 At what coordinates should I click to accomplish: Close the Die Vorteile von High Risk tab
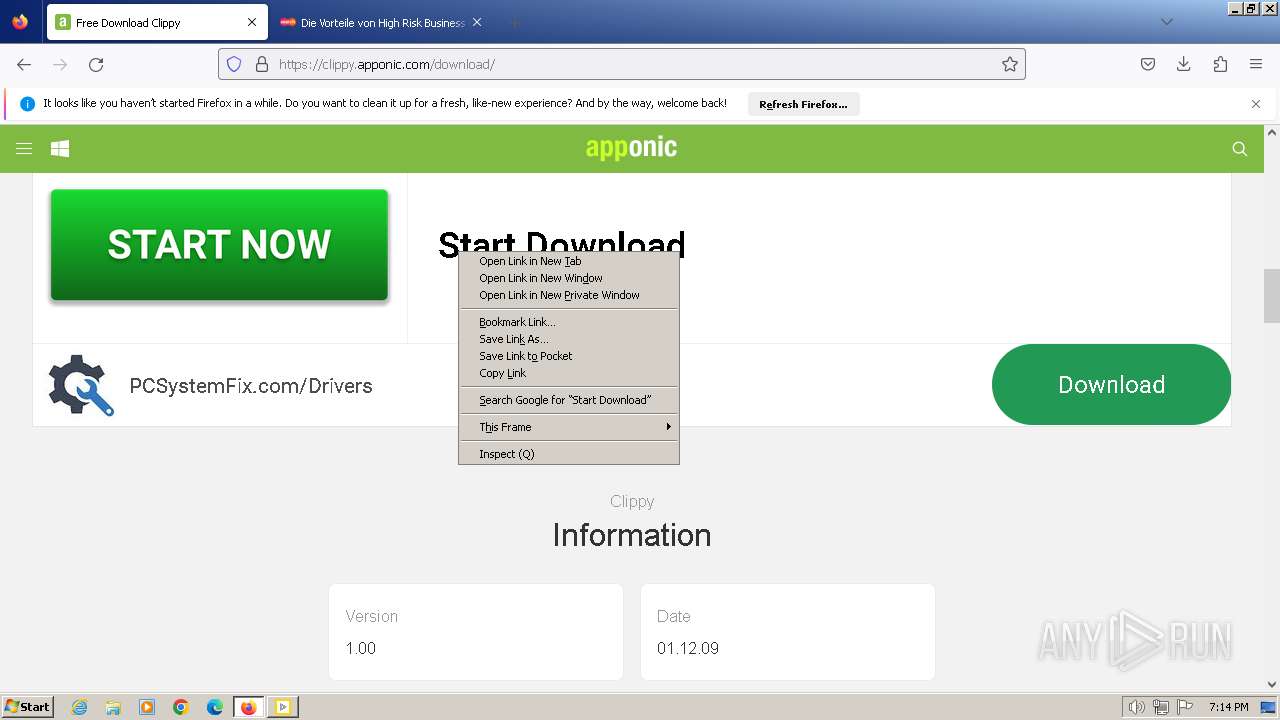pos(477,22)
